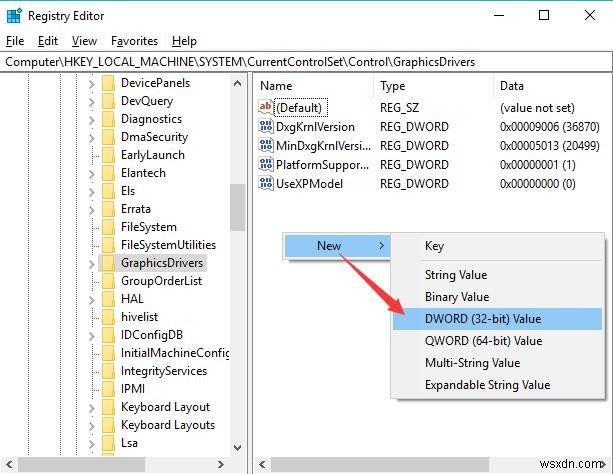Click the MinDxgKrnlVersion value icon
Image resolution: width=613 pixels, height=474 pixels.
point(266,146)
